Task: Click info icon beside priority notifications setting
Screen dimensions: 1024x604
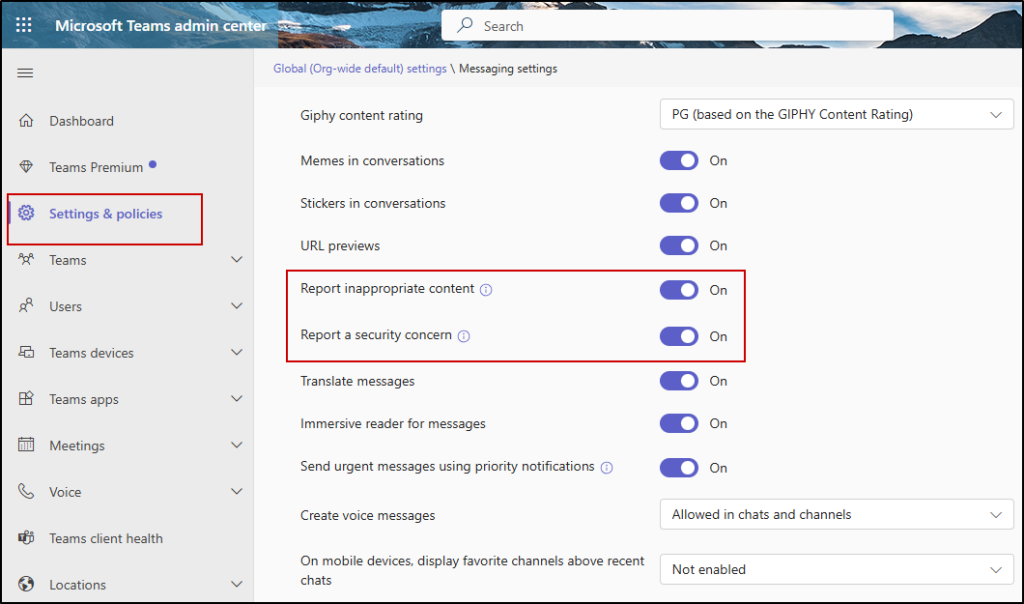Action: (x=606, y=467)
